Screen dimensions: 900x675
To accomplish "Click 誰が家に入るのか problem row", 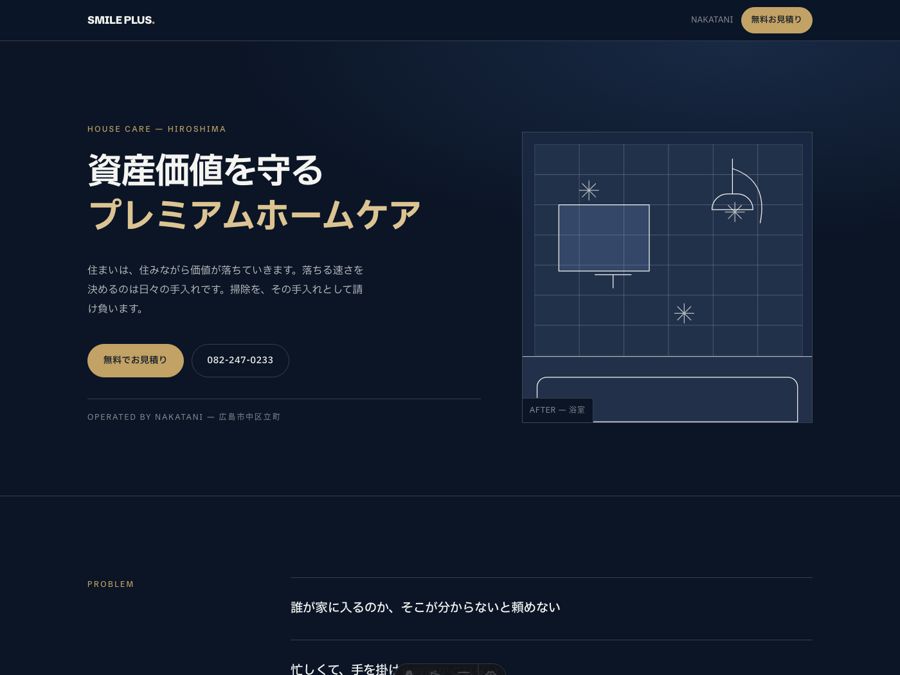I will [551, 608].
